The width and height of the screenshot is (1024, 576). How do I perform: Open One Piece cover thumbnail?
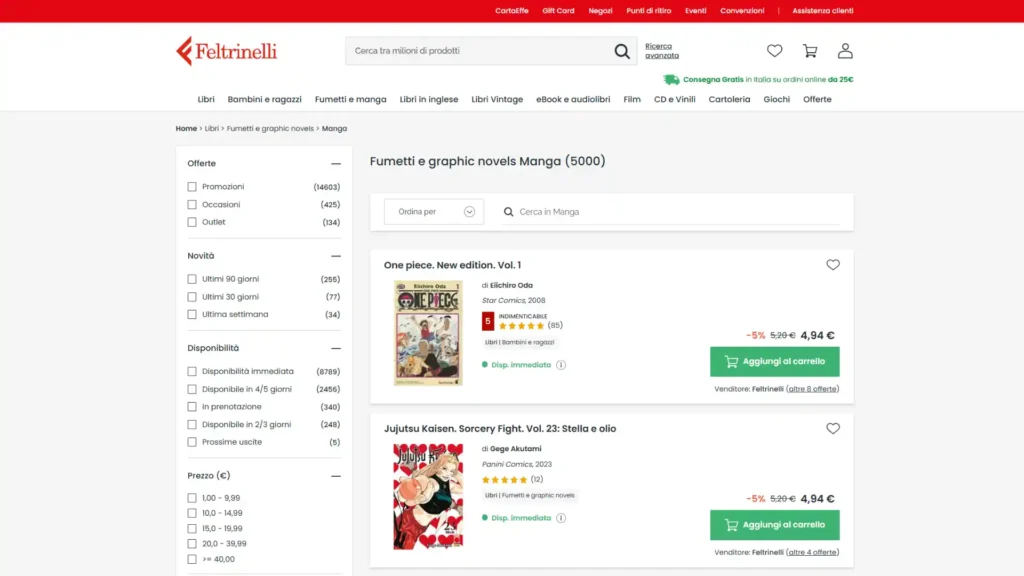pos(428,333)
